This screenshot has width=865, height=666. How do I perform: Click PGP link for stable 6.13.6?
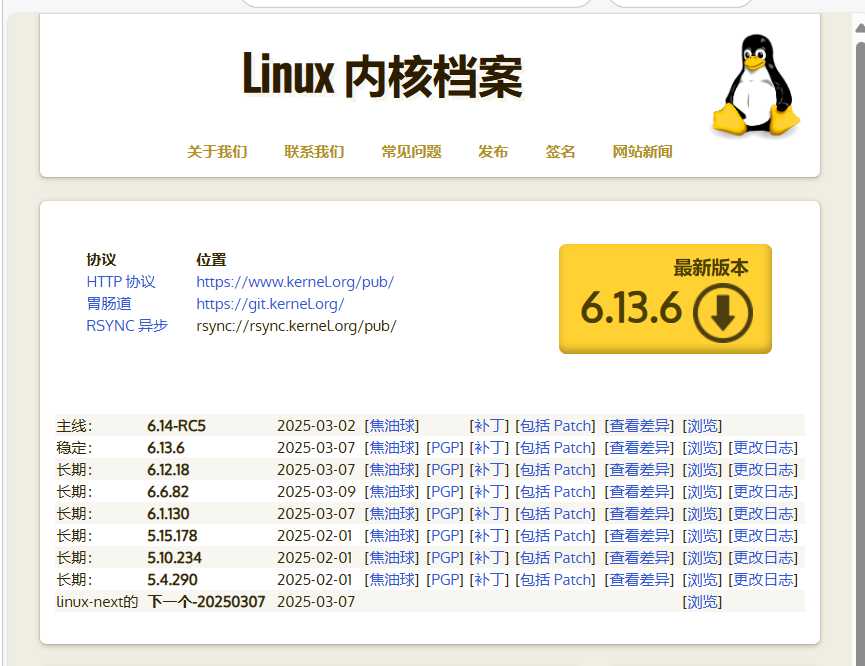pyautogui.click(x=445, y=448)
